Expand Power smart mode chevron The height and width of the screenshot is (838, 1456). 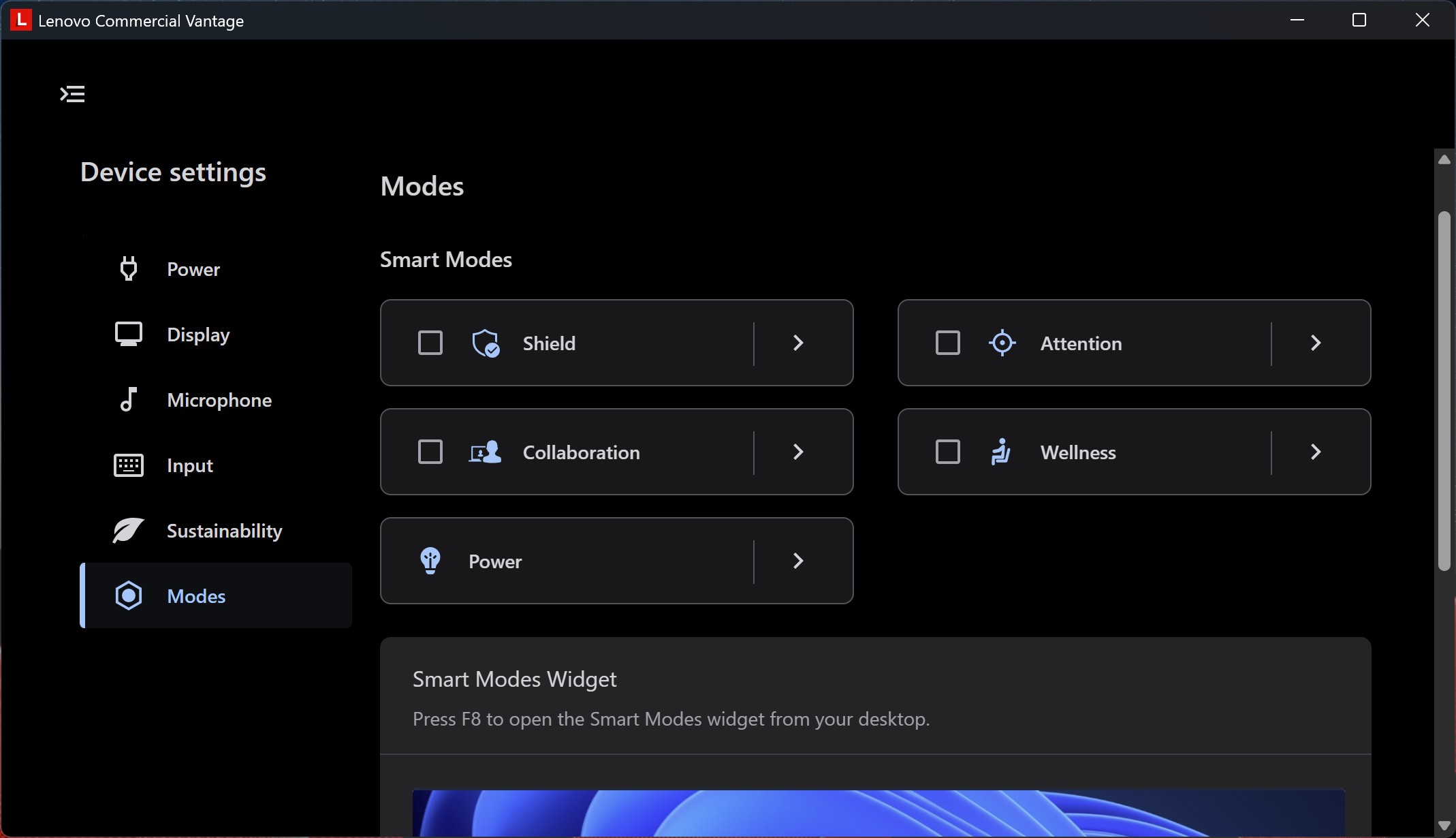click(x=798, y=561)
